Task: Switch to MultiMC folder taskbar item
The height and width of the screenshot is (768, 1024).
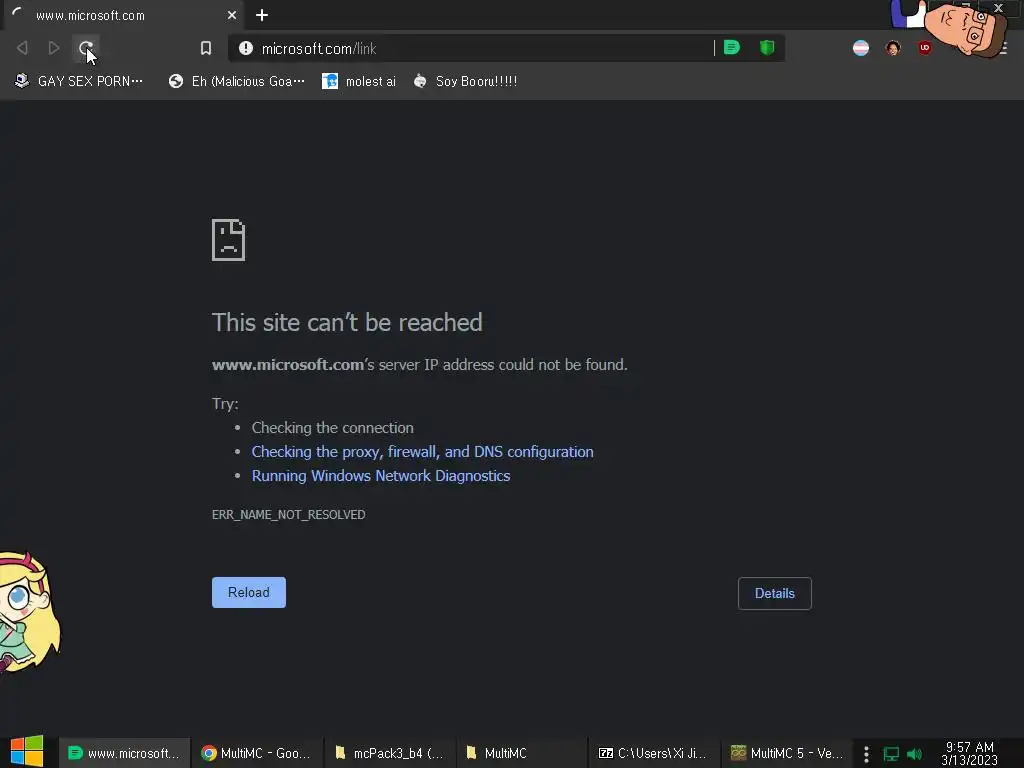Action: click(x=522, y=753)
